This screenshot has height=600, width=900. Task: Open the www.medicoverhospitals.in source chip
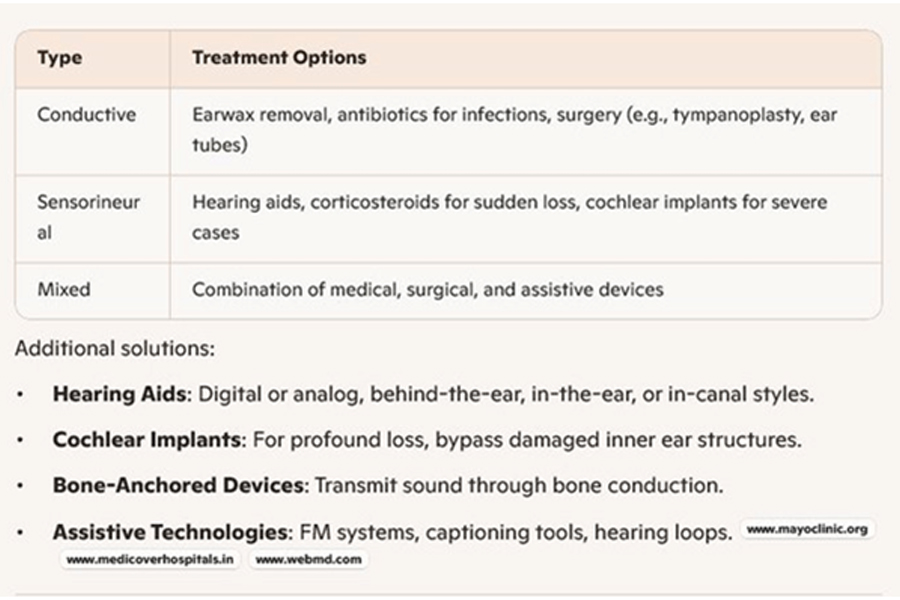click(150, 560)
